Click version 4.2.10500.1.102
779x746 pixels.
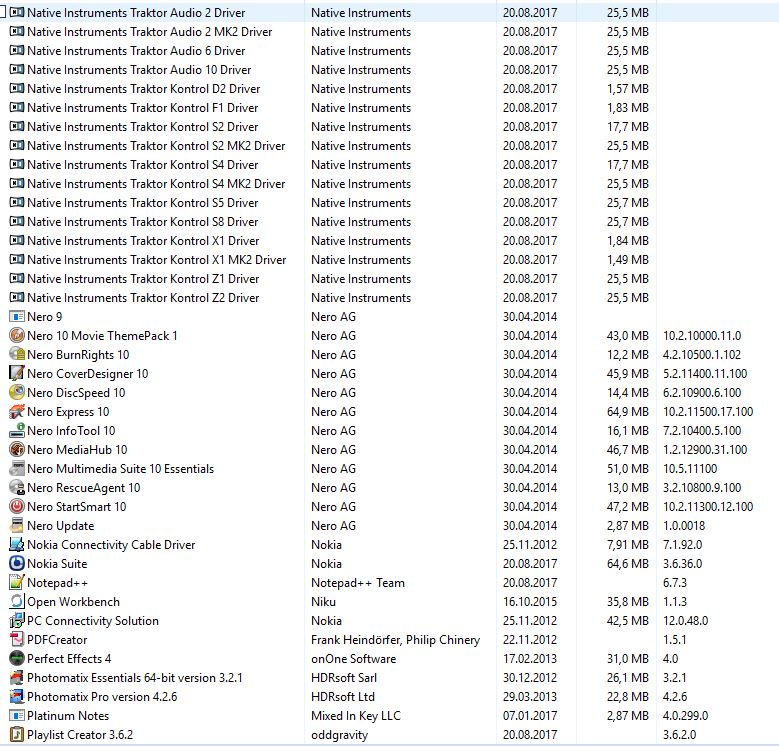click(702, 355)
